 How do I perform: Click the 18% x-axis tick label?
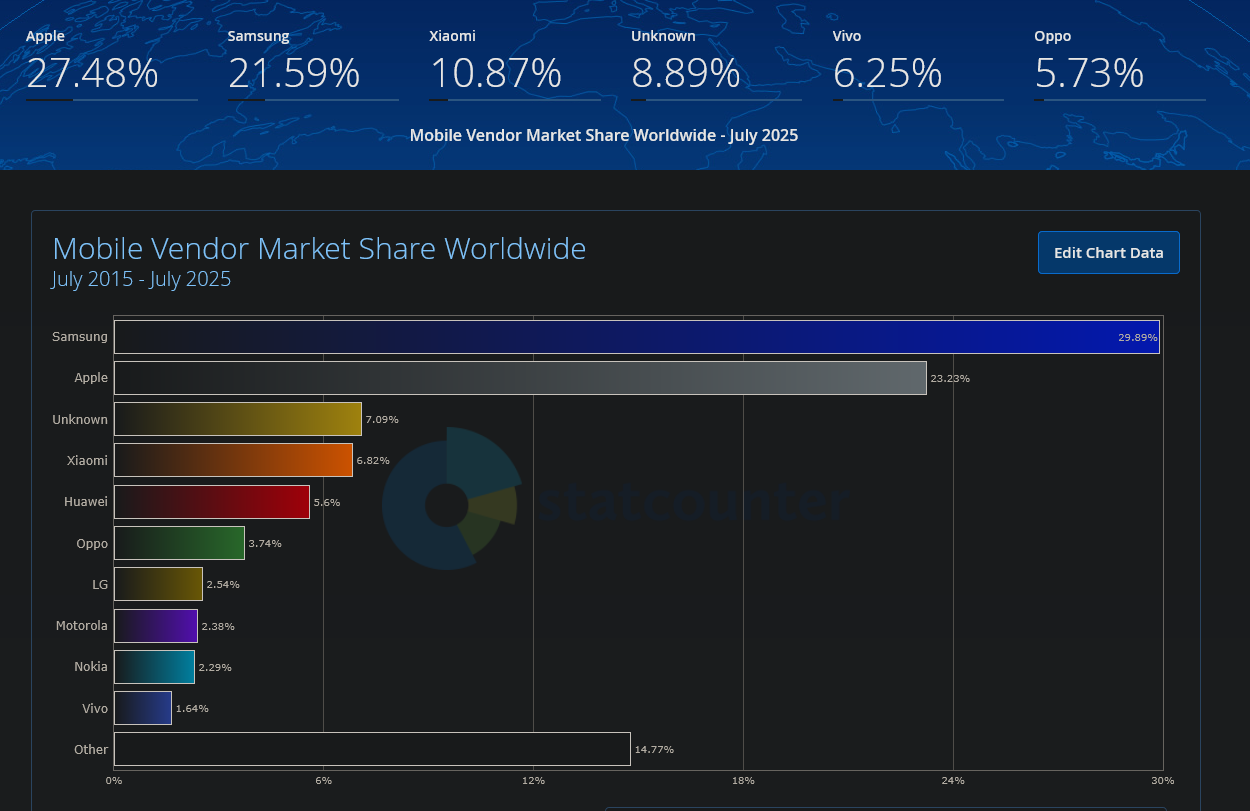tap(743, 780)
